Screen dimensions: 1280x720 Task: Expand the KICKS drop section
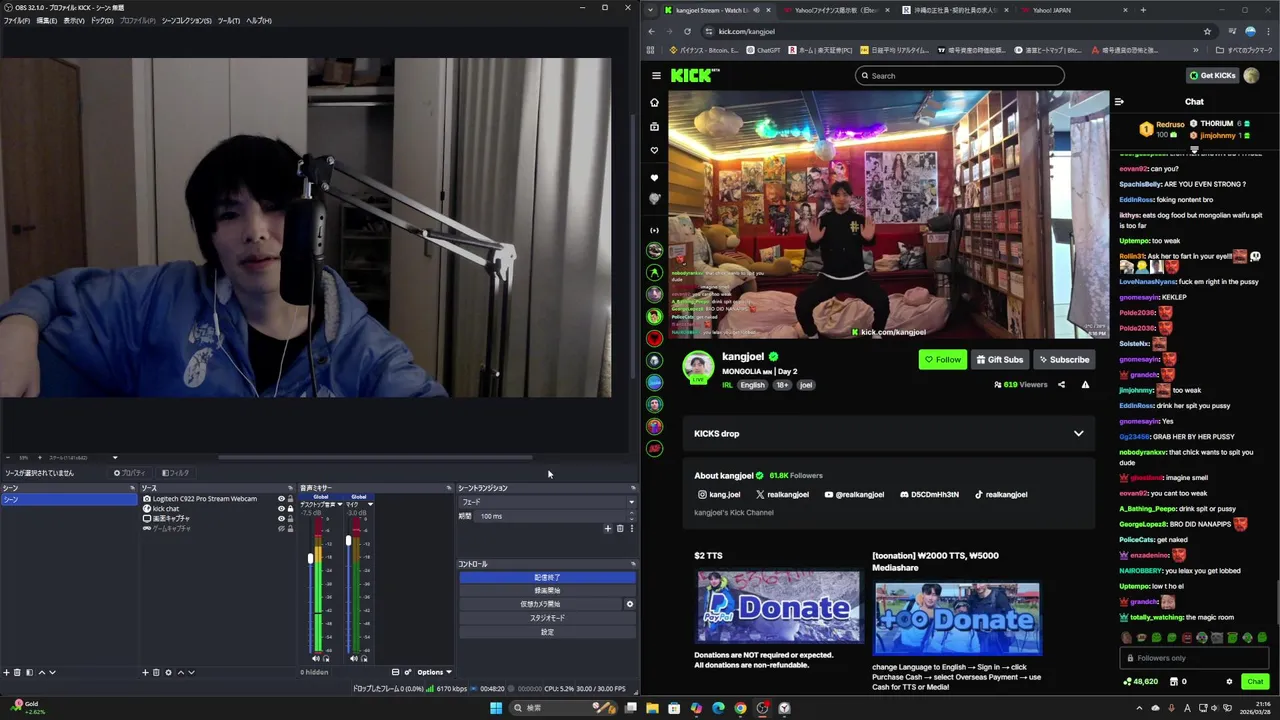coord(1078,433)
